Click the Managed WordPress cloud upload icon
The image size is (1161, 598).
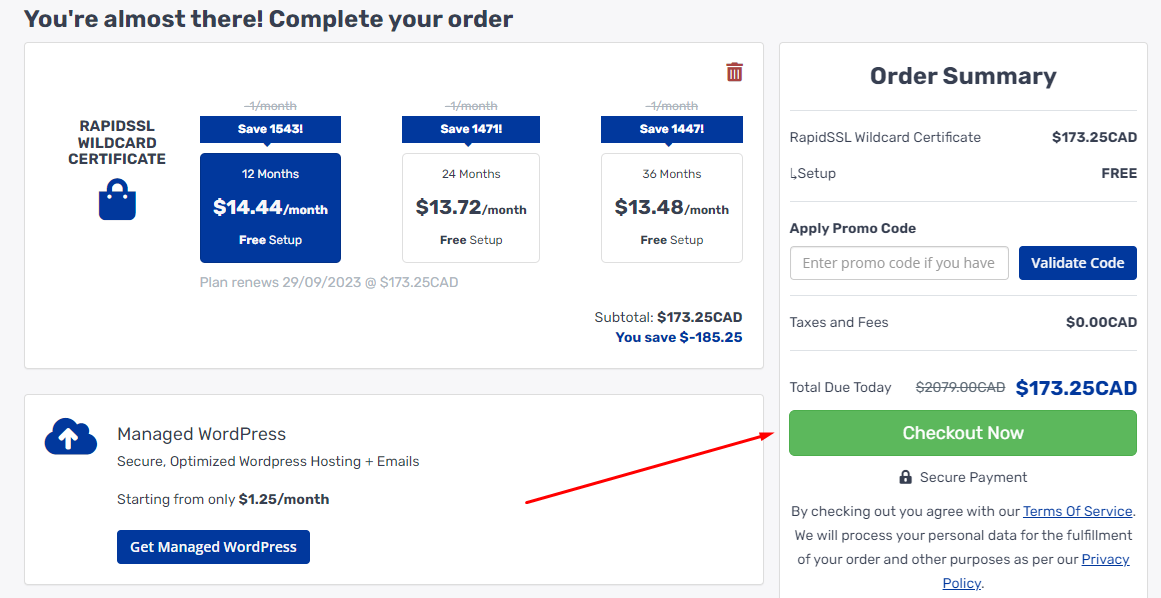pyautogui.click(x=70, y=435)
